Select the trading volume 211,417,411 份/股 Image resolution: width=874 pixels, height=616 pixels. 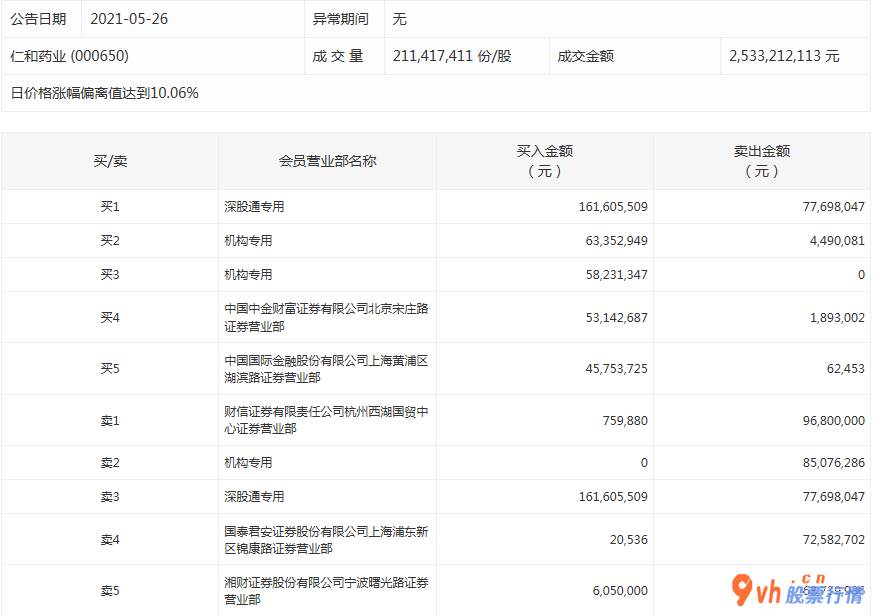click(452, 56)
